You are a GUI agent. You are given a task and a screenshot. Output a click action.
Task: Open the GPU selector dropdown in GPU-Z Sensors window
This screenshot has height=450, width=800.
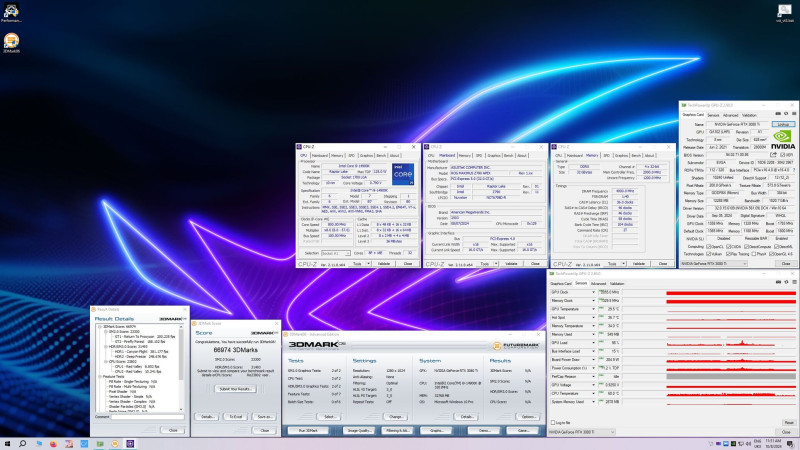click(582, 432)
